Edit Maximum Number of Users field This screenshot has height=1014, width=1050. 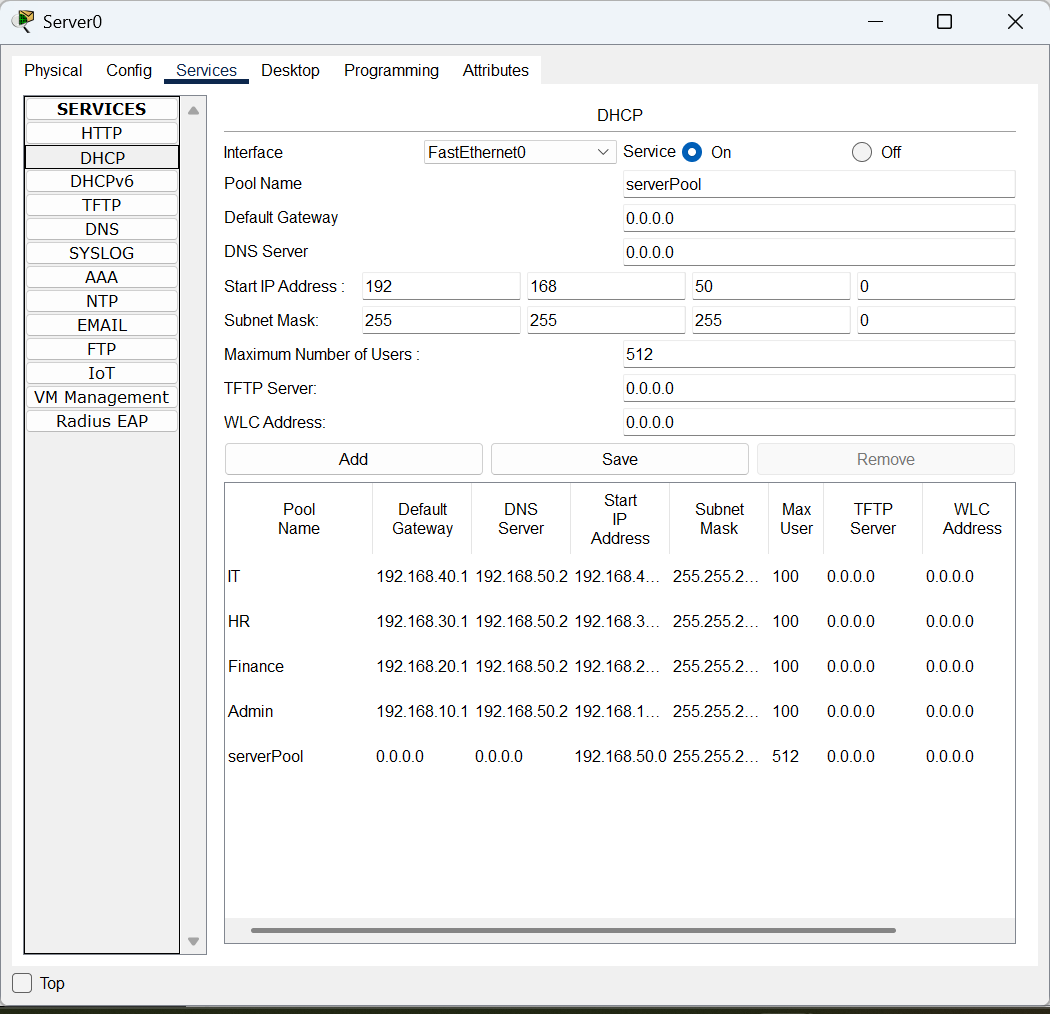click(x=819, y=354)
